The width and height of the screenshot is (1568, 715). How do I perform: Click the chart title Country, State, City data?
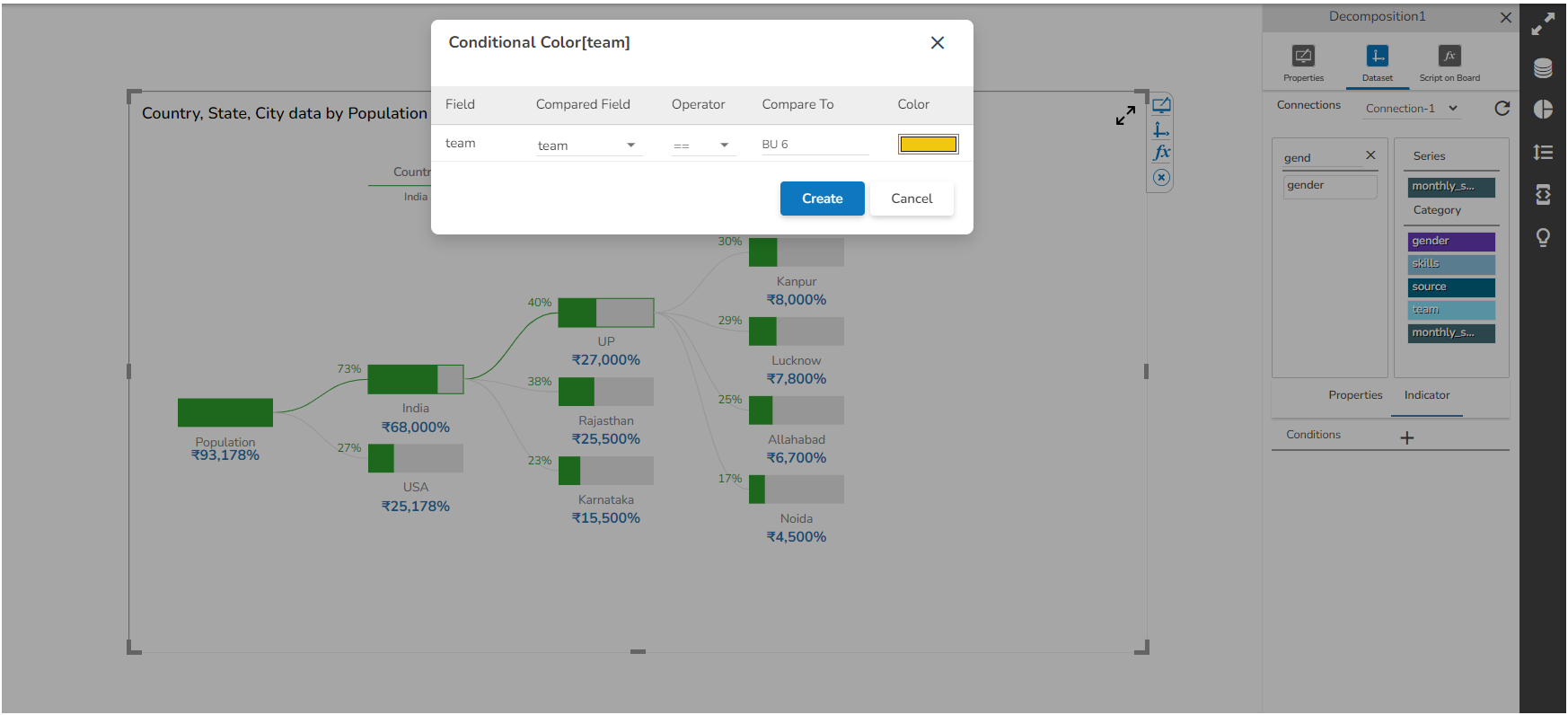[284, 114]
